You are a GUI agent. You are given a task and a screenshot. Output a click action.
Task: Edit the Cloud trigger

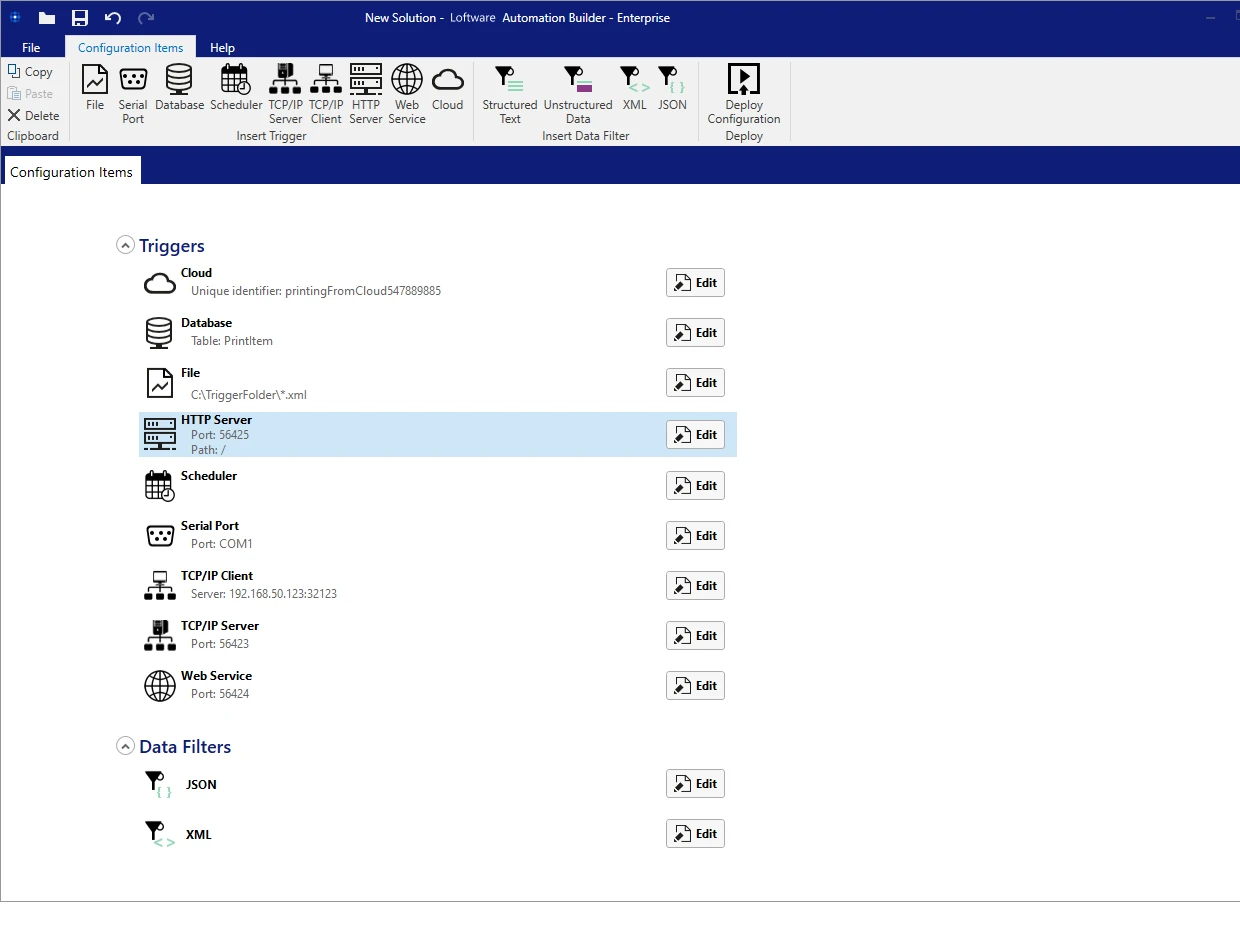(x=695, y=283)
